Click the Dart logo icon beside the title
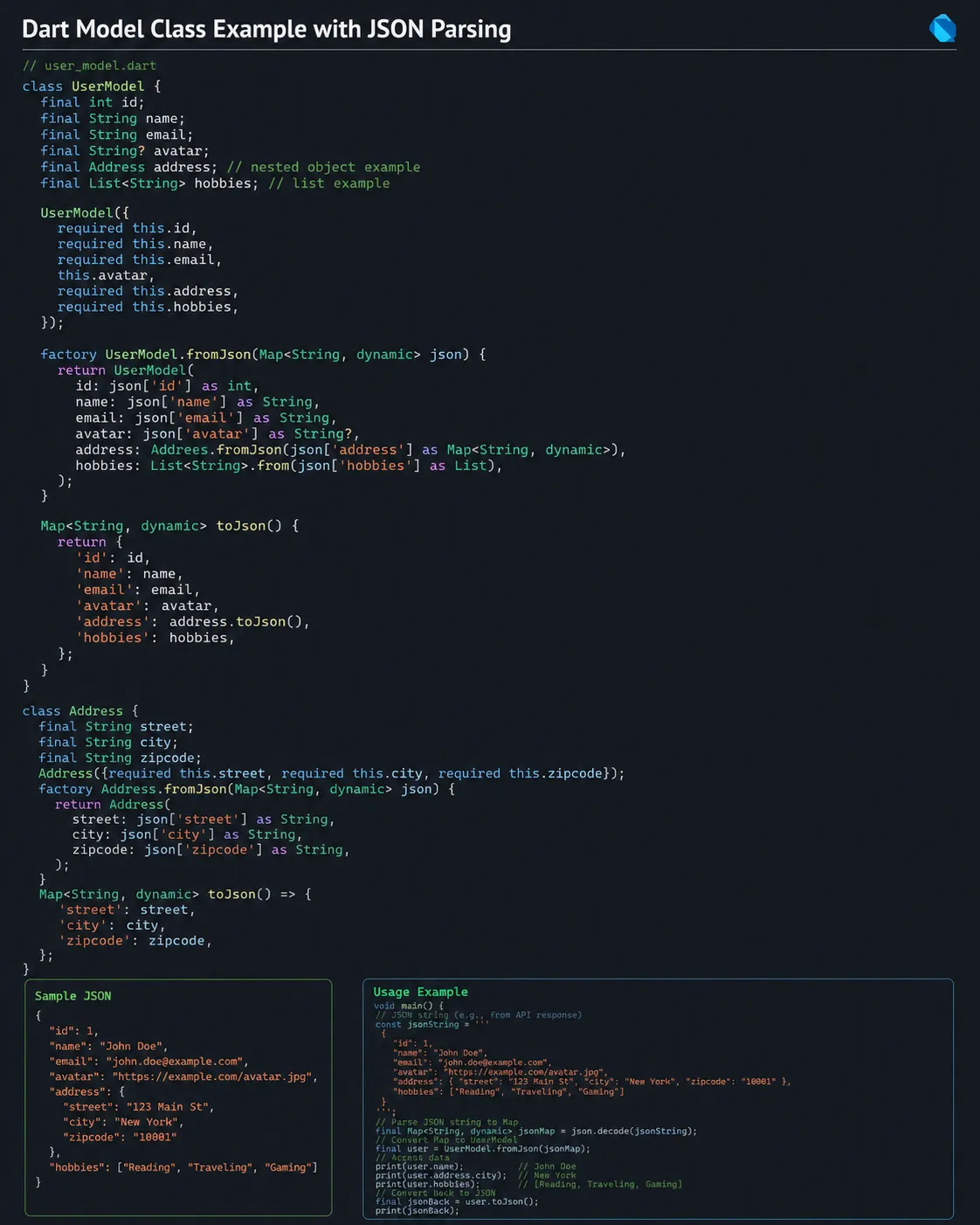 click(x=942, y=29)
